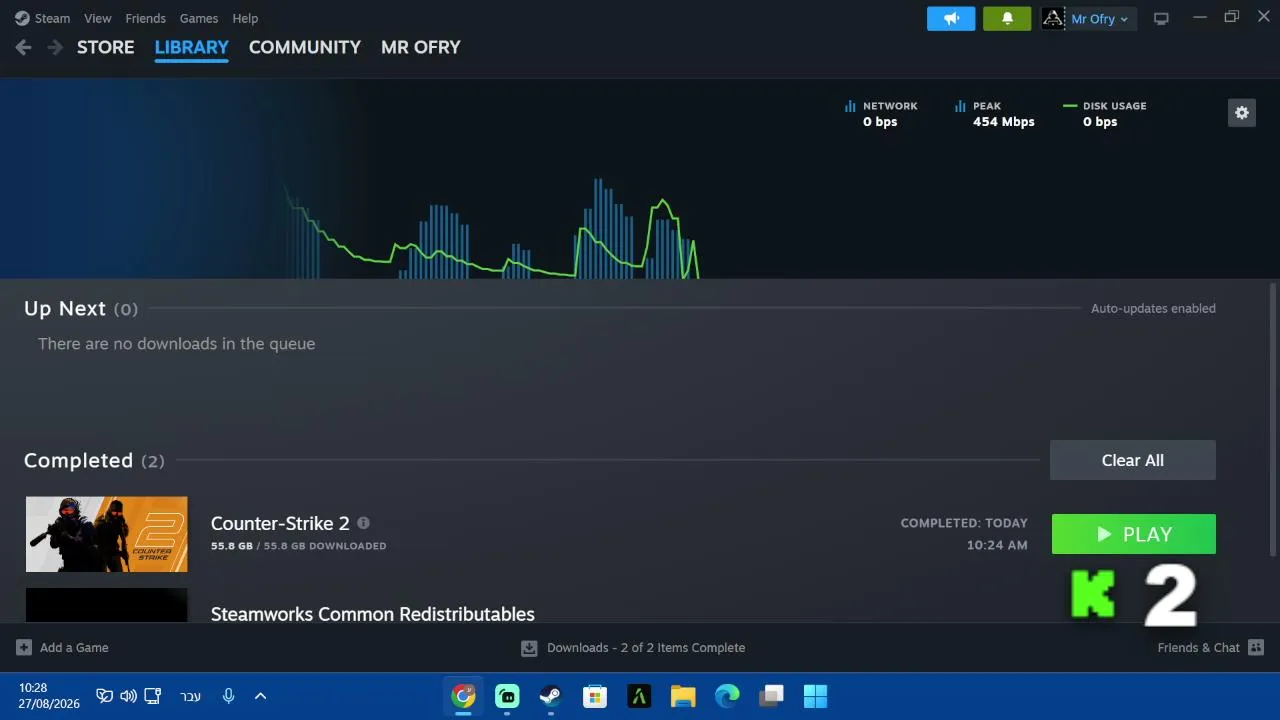Click the Auto-updates enabled text
Image resolution: width=1280 pixels, height=720 pixels.
click(1153, 308)
